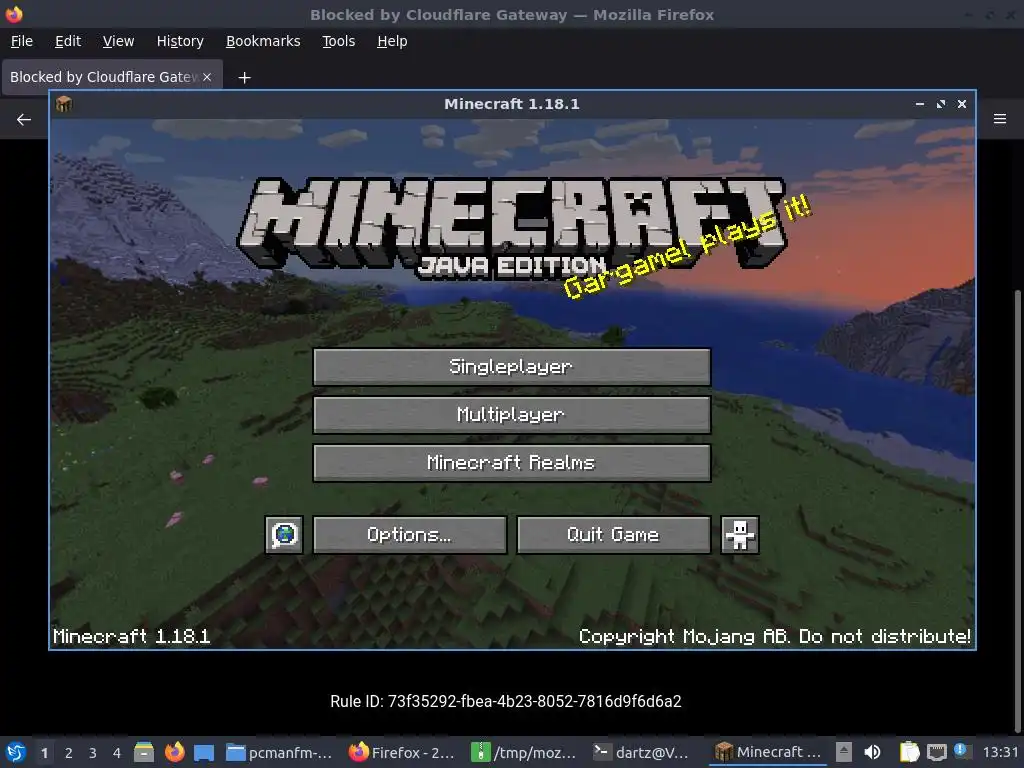The image size is (1024, 768).
Task: Launch Firefox from taskbar quicklaunch
Action: 174,752
